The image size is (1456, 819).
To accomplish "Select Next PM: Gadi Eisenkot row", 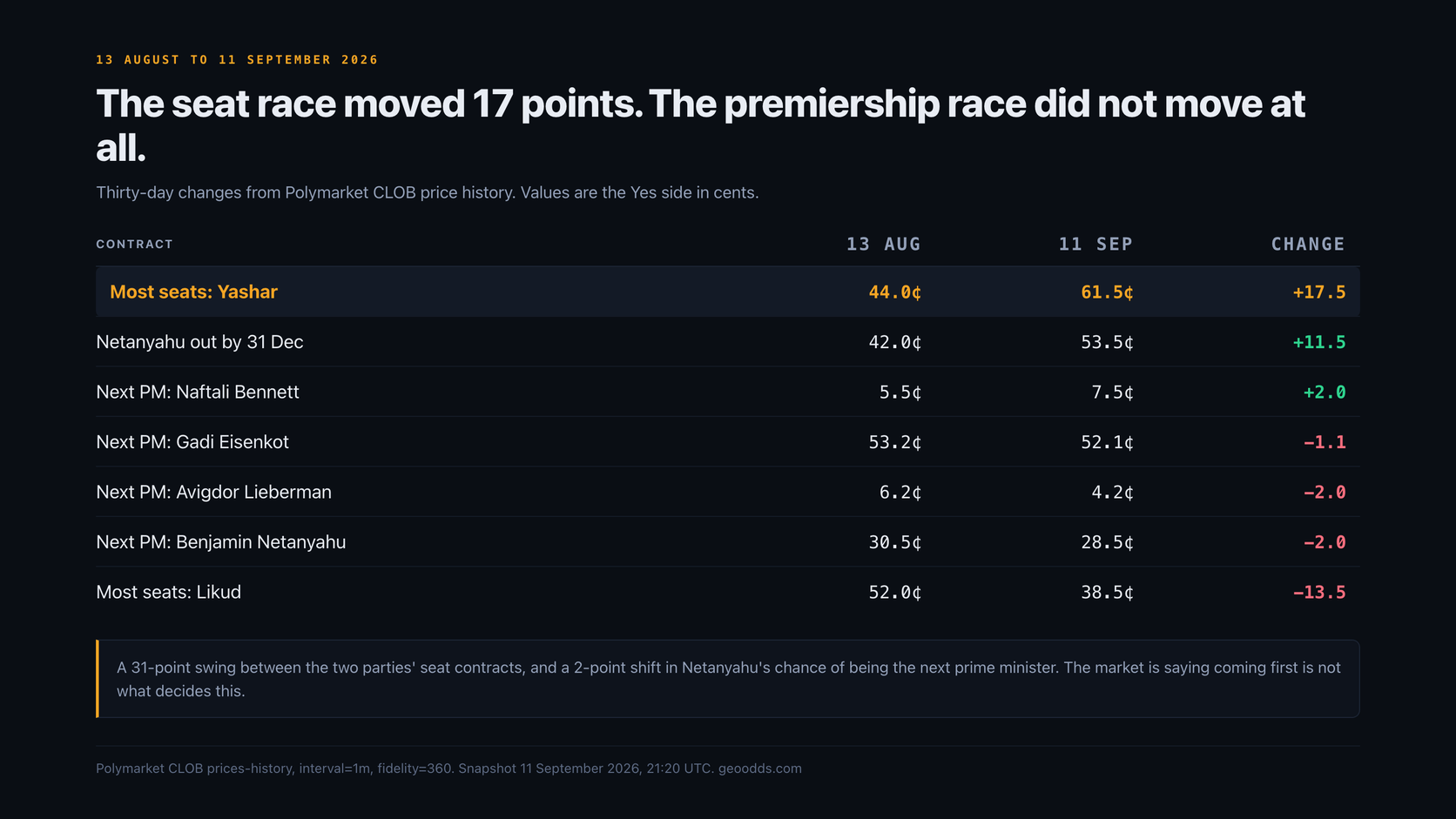I will (727, 442).
